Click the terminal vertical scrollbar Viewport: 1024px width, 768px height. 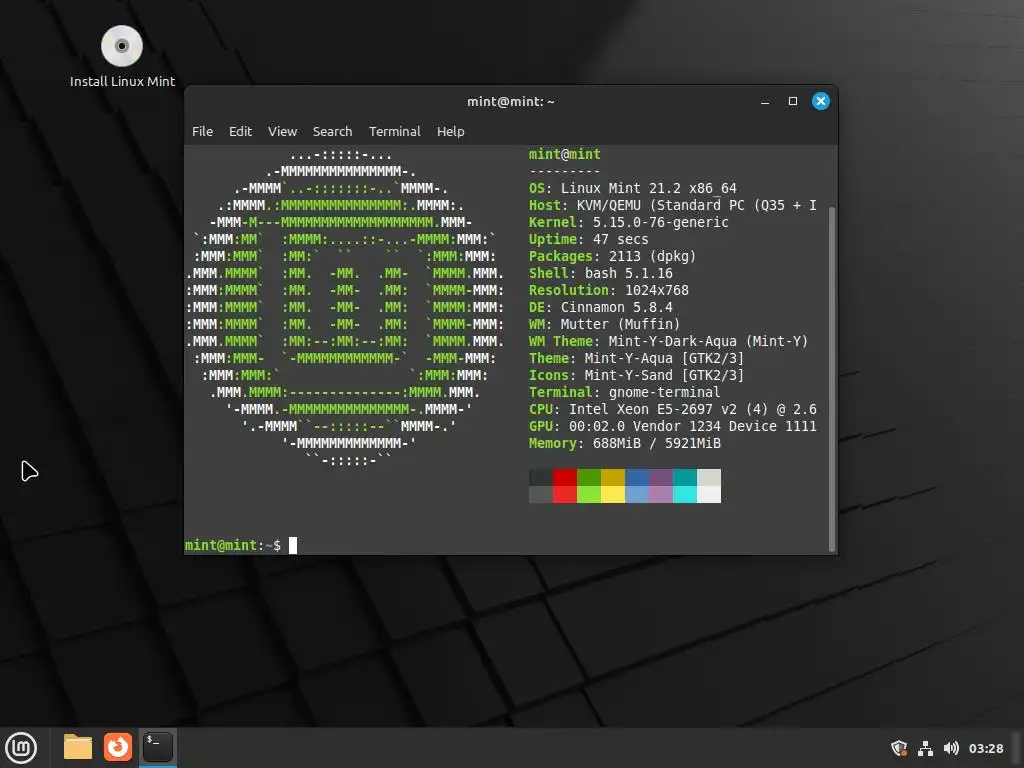[832, 379]
